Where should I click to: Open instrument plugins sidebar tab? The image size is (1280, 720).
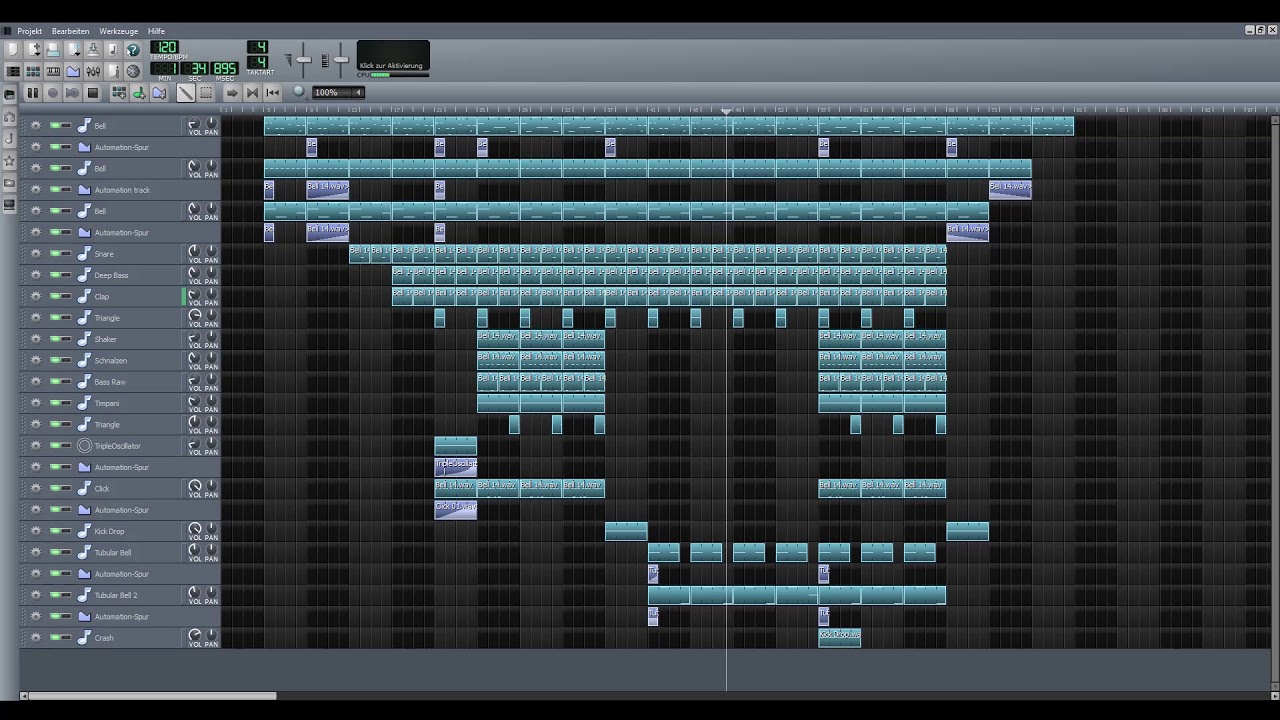coord(9,95)
